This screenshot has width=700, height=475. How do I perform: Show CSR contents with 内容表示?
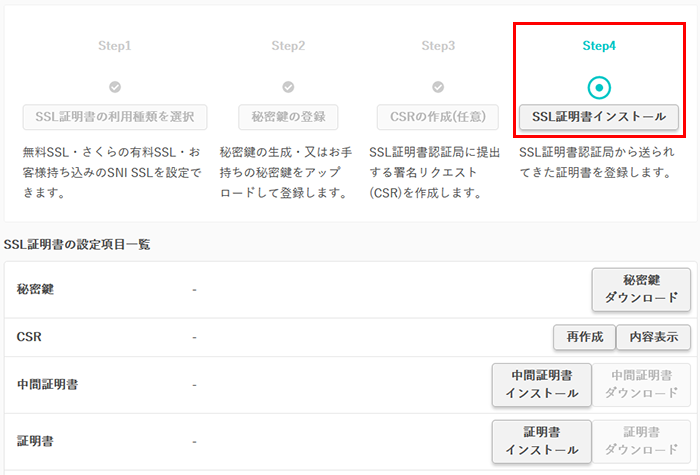[x=653, y=337]
